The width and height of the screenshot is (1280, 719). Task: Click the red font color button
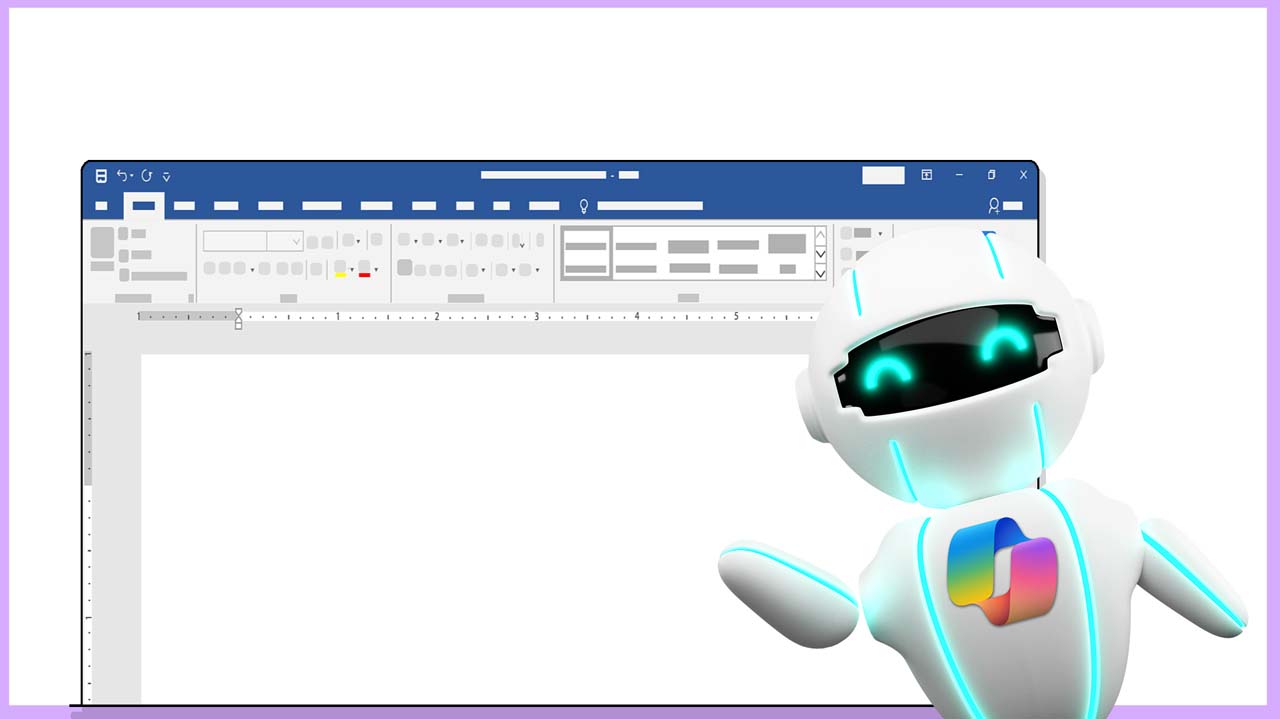click(x=364, y=269)
